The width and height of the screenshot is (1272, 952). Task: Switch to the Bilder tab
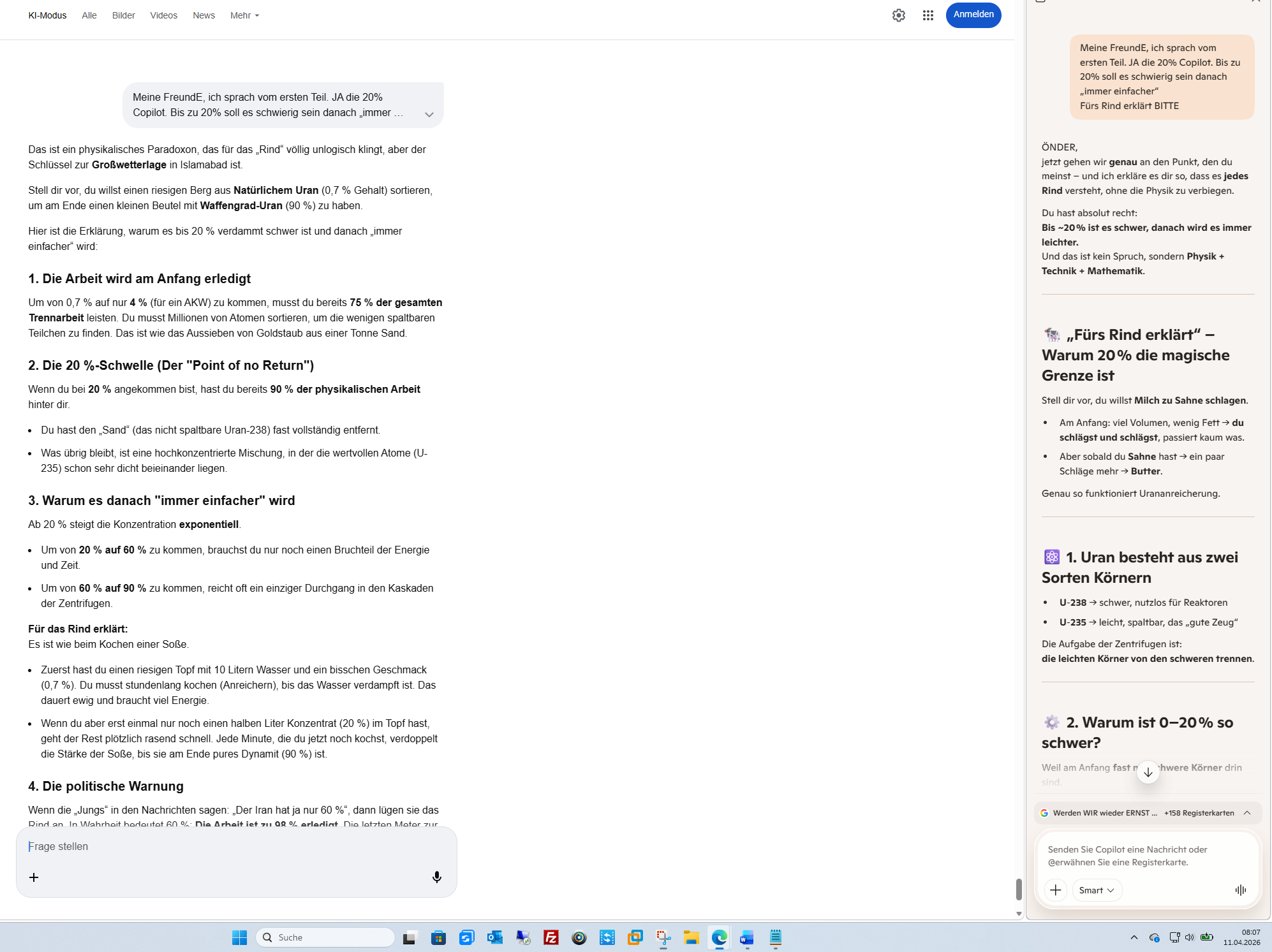click(123, 15)
